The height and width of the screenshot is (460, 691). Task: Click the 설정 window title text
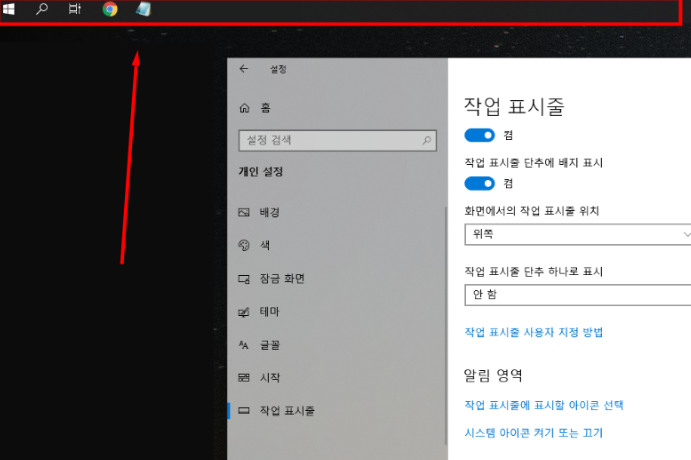(x=278, y=69)
